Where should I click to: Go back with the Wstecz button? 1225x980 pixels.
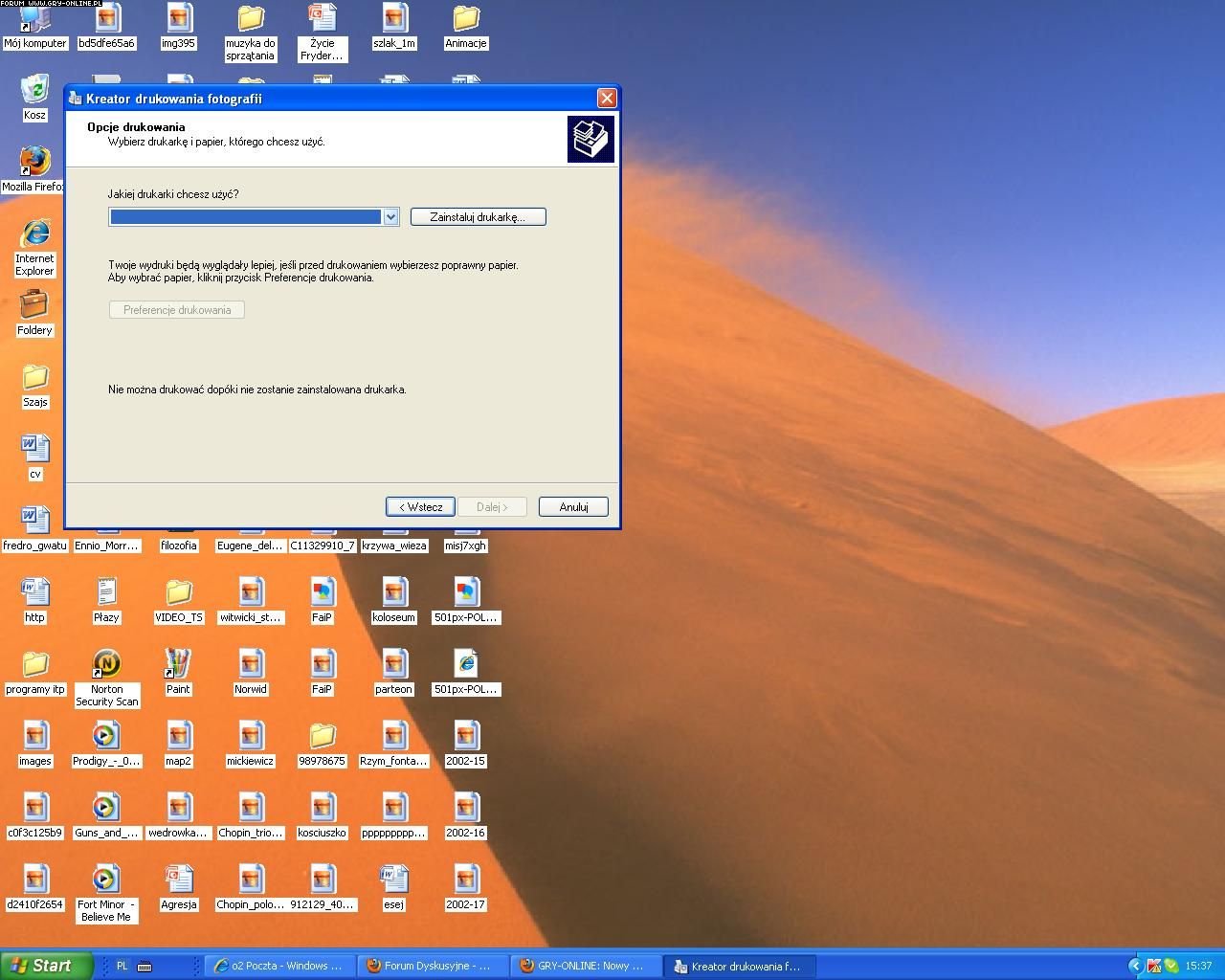[420, 507]
